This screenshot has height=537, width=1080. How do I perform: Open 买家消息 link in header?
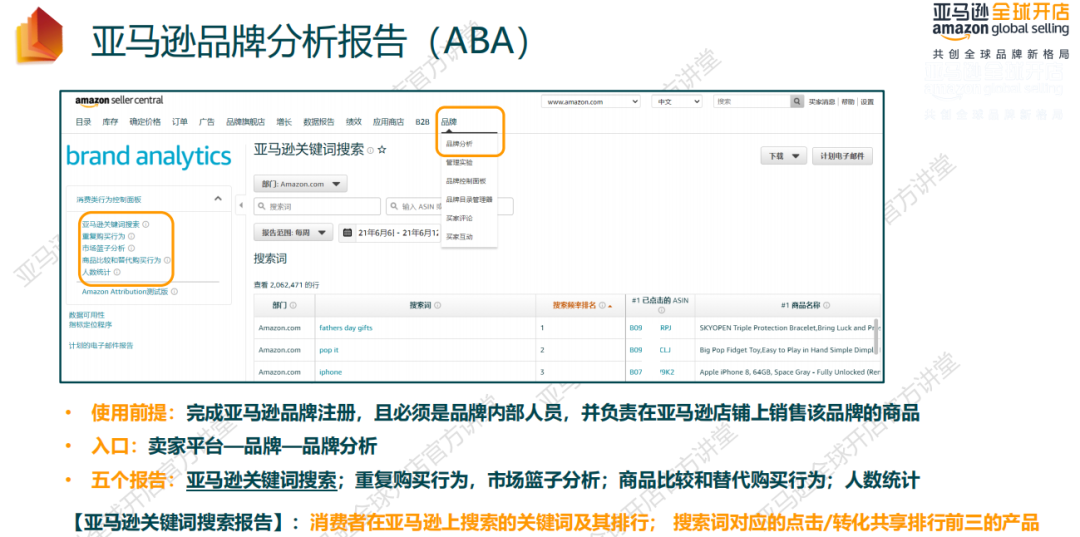click(822, 102)
